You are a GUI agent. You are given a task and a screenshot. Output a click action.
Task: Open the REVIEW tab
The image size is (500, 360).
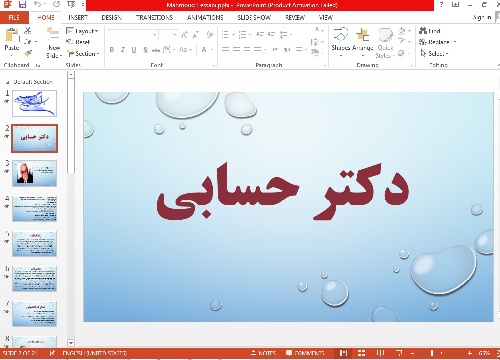coord(295,17)
